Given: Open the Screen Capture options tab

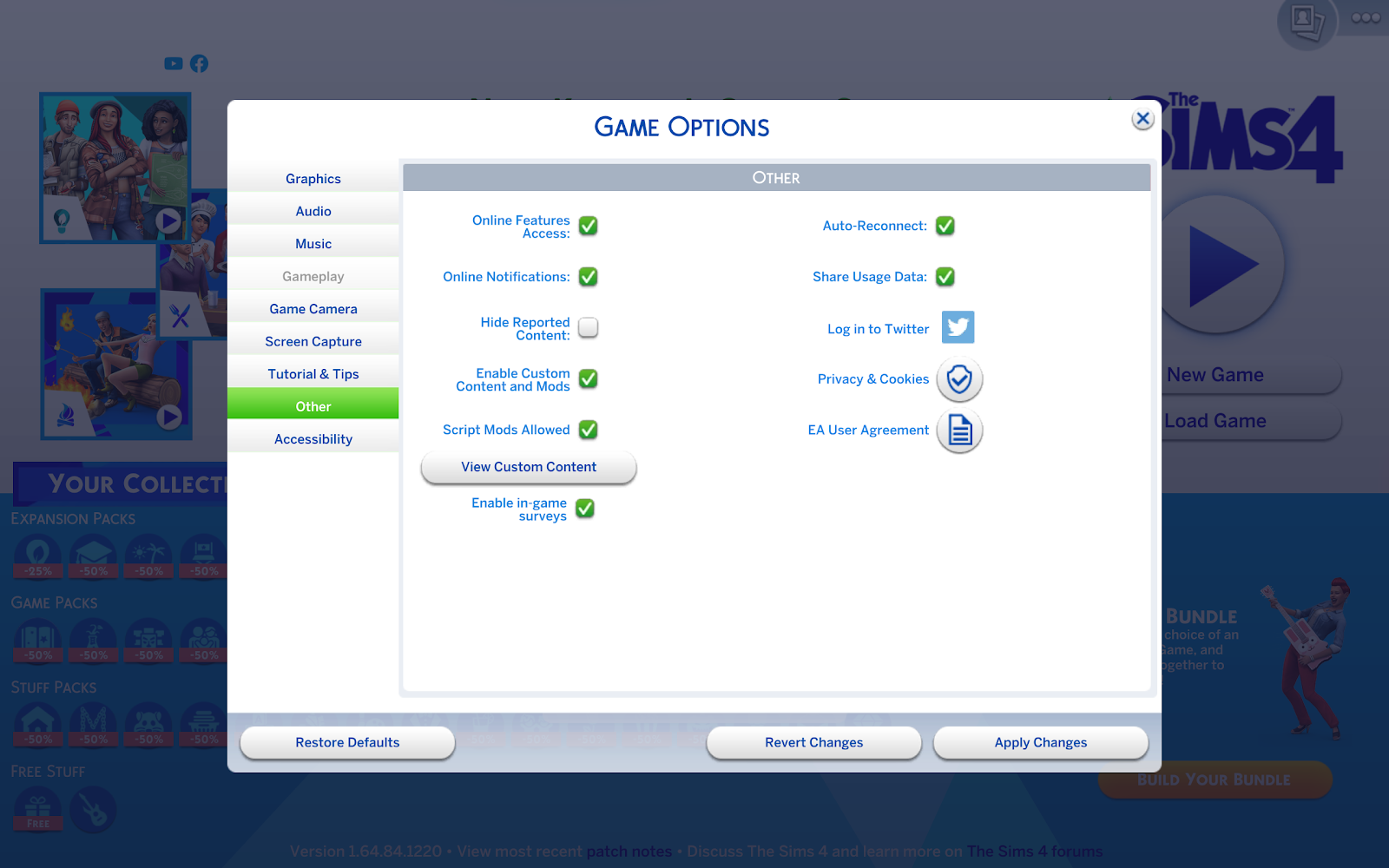Looking at the screenshot, I should (313, 341).
